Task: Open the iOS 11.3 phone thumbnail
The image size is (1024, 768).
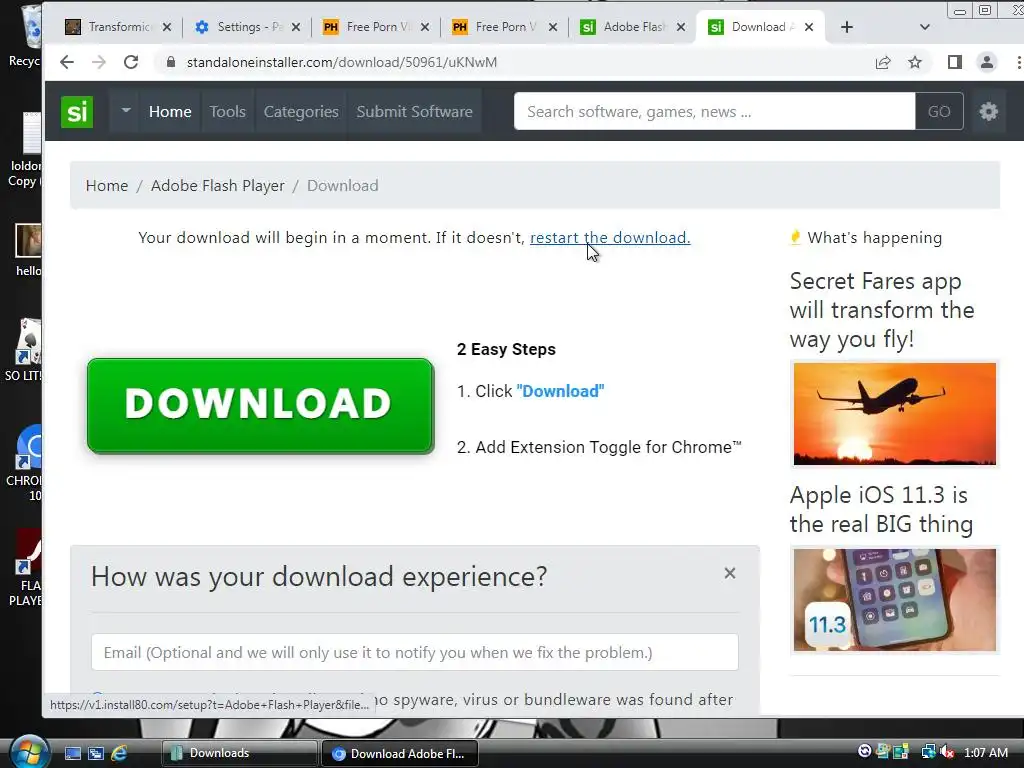Action: coord(895,600)
